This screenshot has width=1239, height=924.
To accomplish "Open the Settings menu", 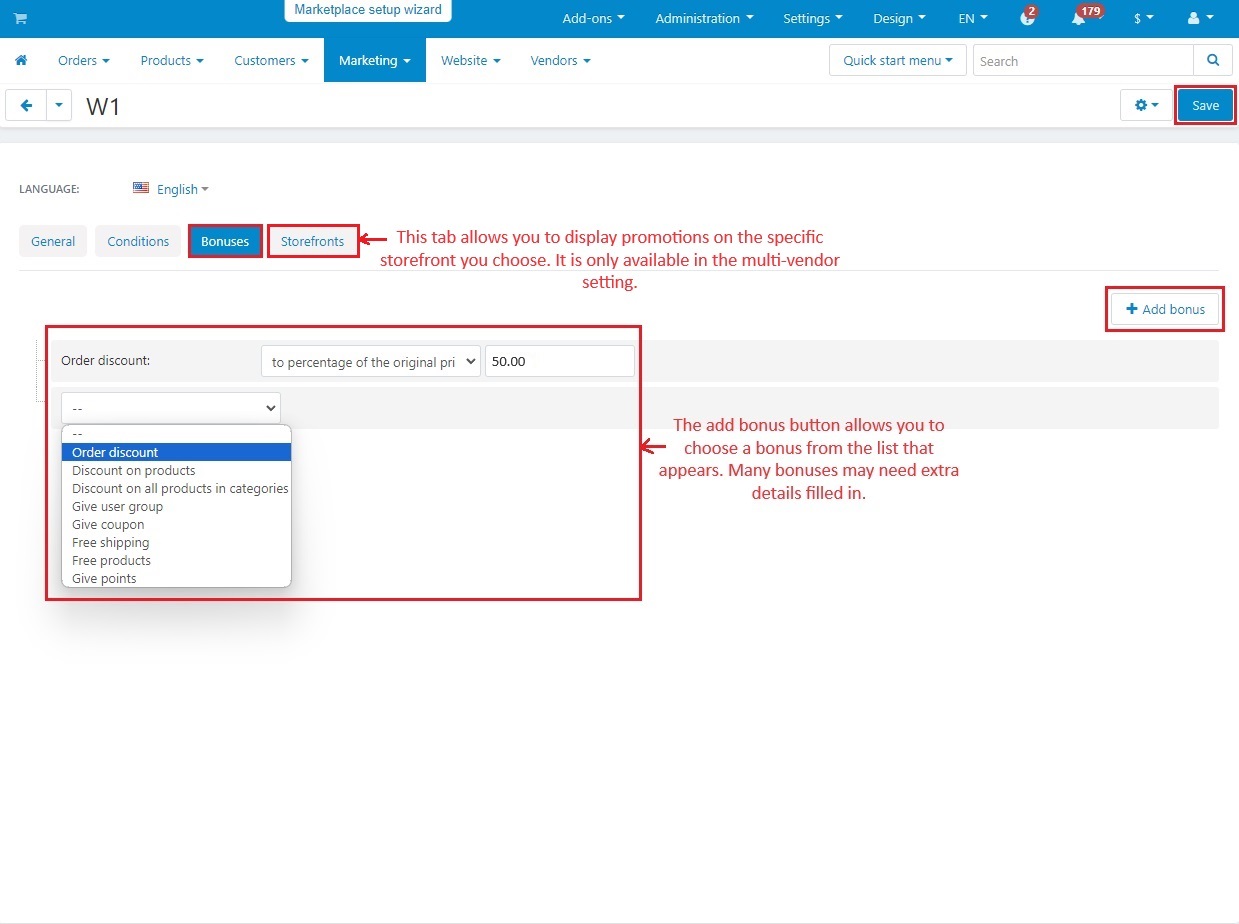I will tap(813, 18).
